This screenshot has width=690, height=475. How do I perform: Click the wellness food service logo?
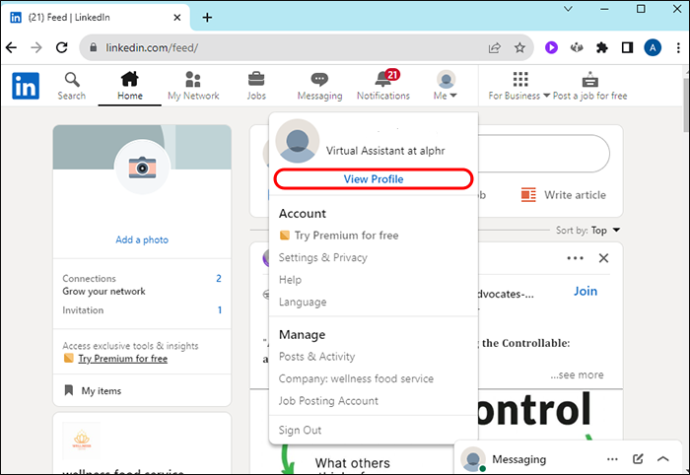[82, 440]
